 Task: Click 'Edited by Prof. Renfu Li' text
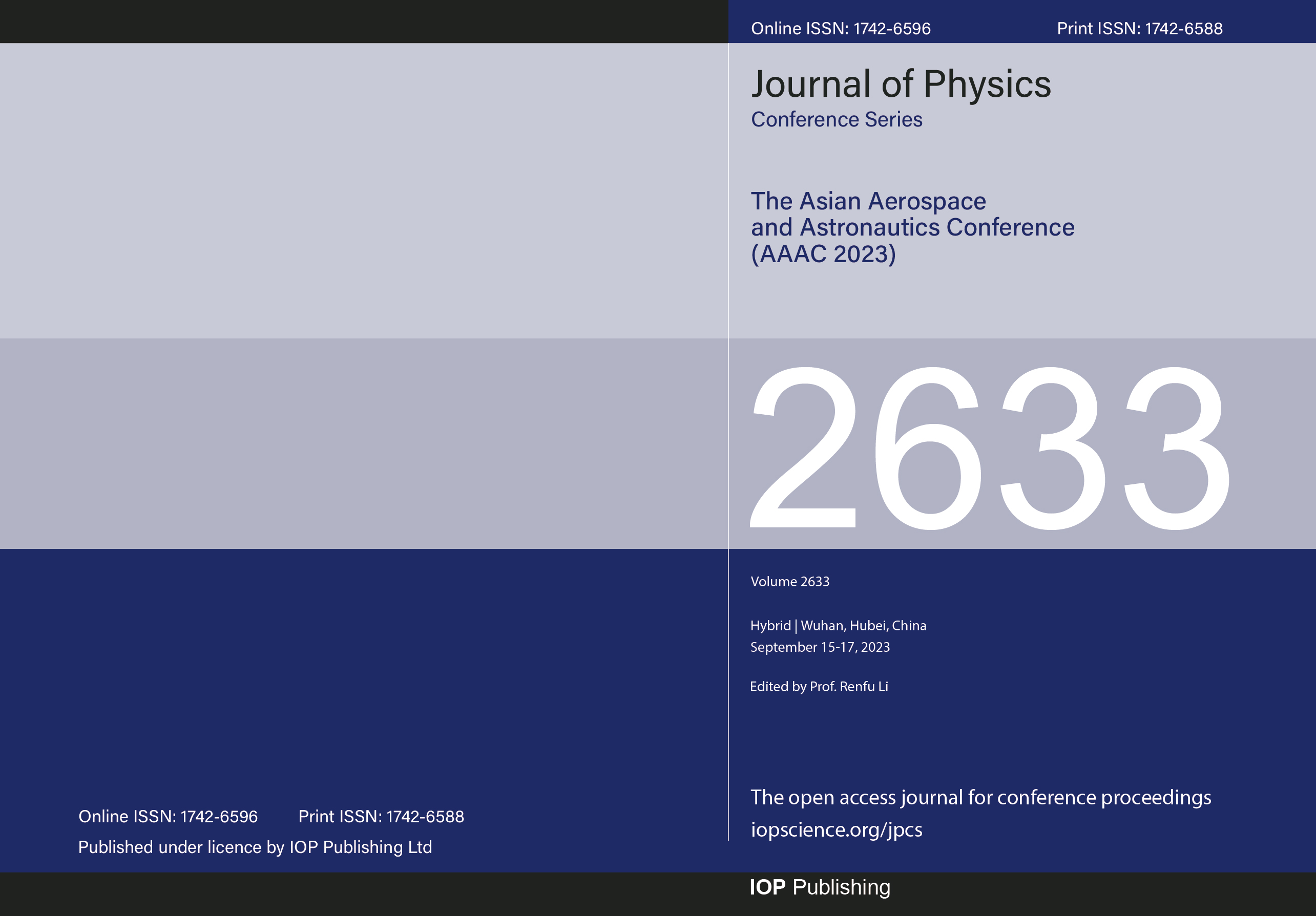point(819,686)
